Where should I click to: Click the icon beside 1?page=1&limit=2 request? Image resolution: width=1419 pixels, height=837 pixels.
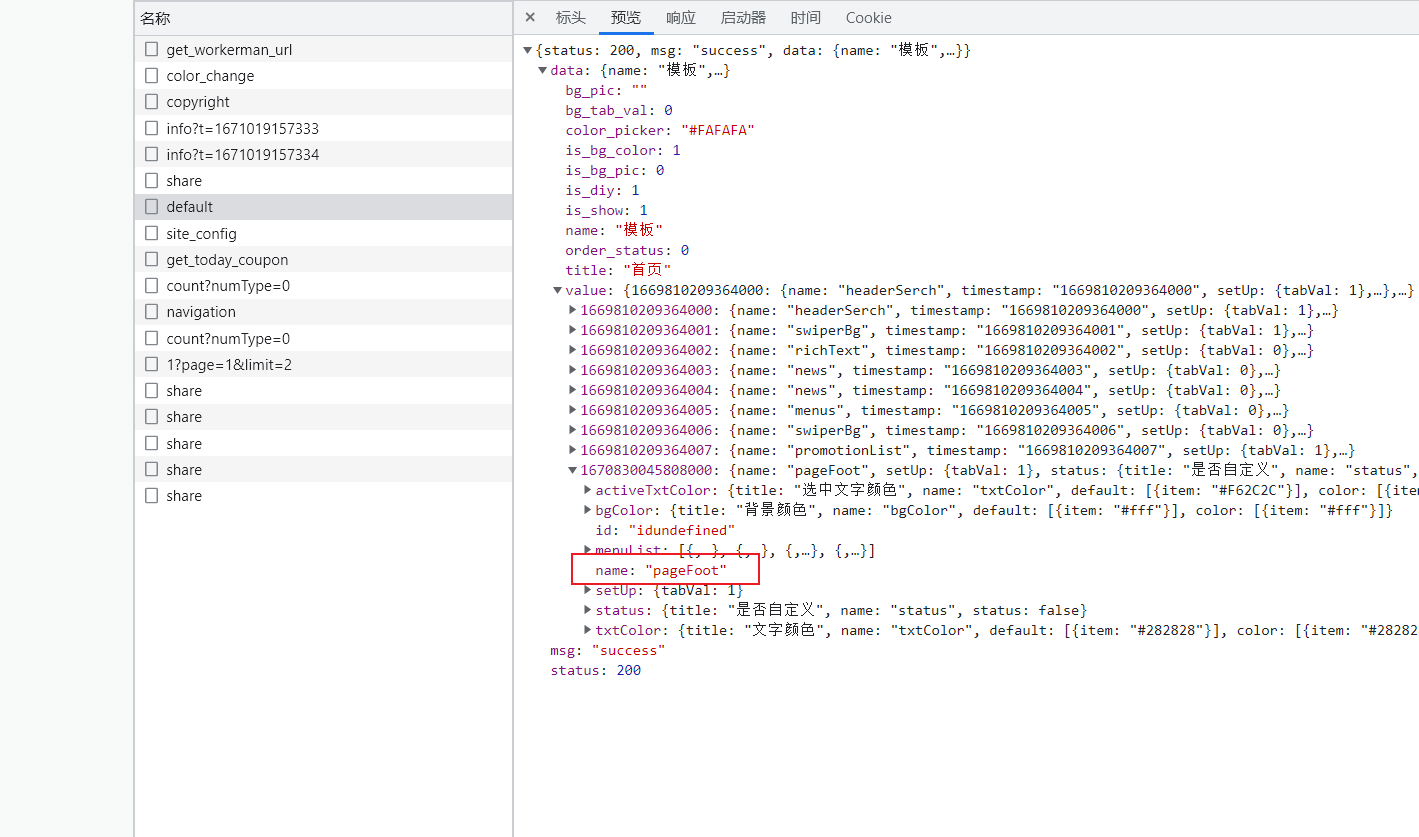pyautogui.click(x=151, y=364)
